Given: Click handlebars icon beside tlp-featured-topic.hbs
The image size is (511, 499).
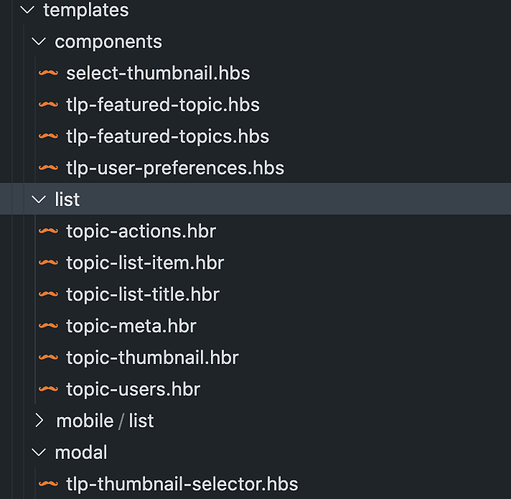Looking at the screenshot, I should pos(48,105).
